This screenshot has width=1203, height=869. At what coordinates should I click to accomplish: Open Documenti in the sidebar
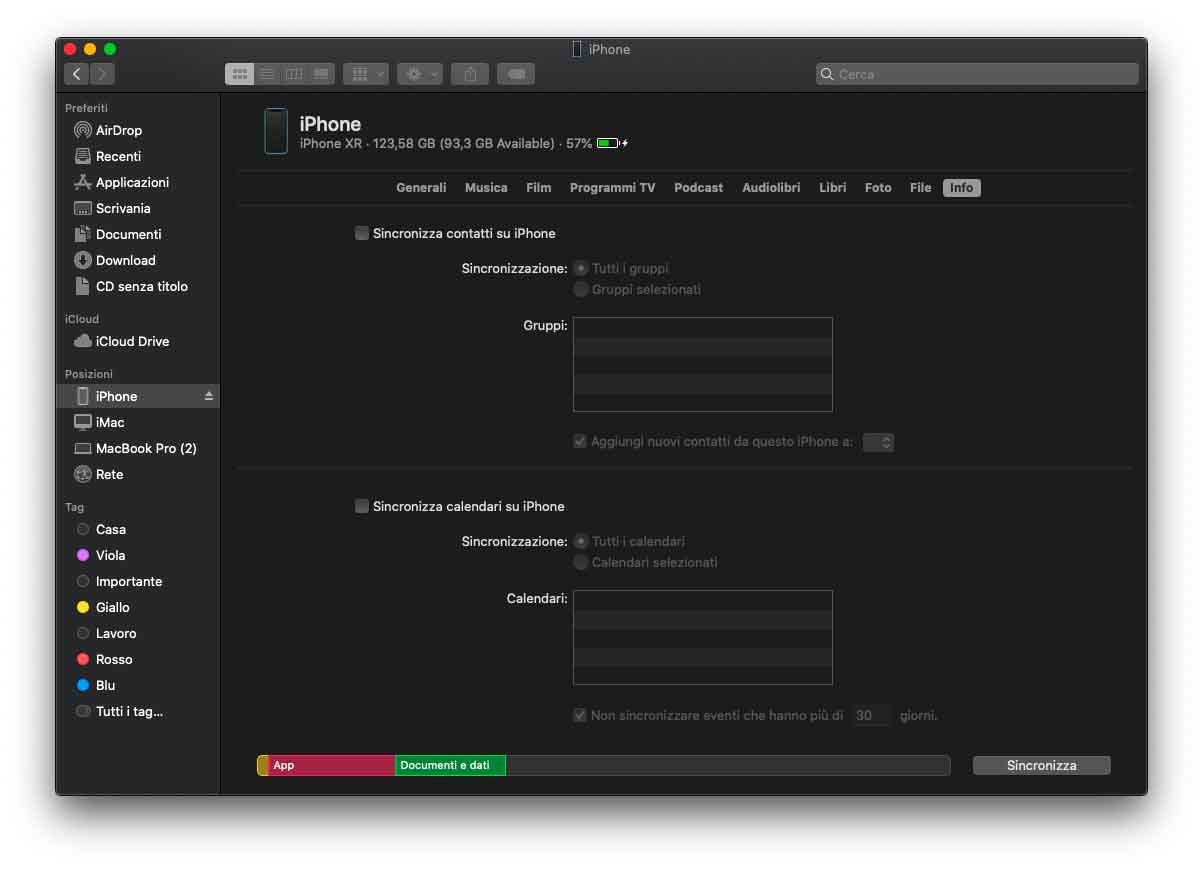(x=138, y=234)
